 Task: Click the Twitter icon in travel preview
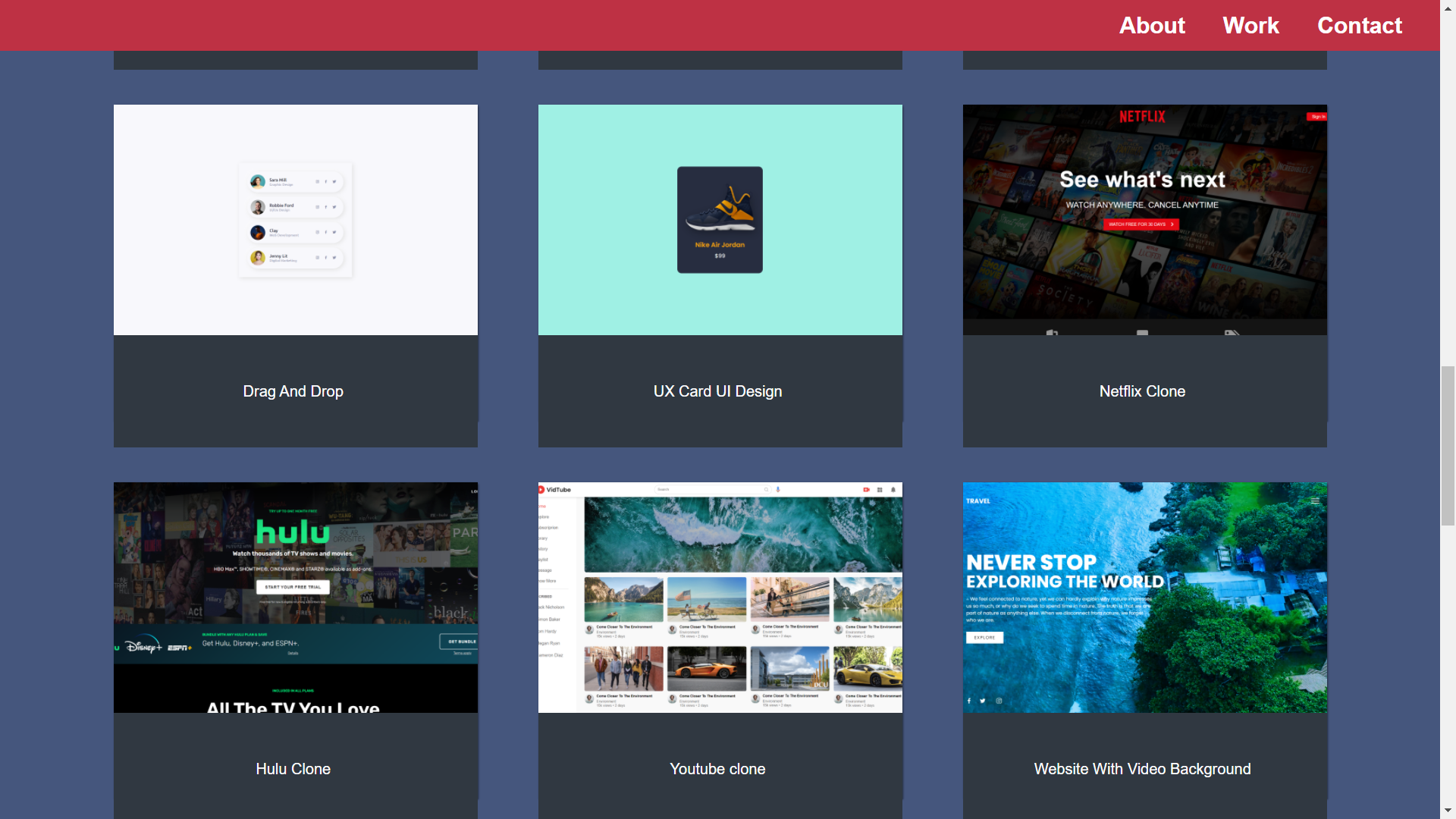983,701
